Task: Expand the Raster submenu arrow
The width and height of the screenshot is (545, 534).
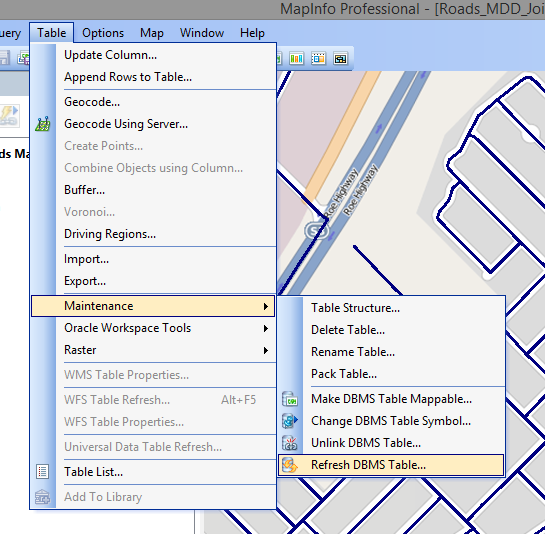Action: 266,350
